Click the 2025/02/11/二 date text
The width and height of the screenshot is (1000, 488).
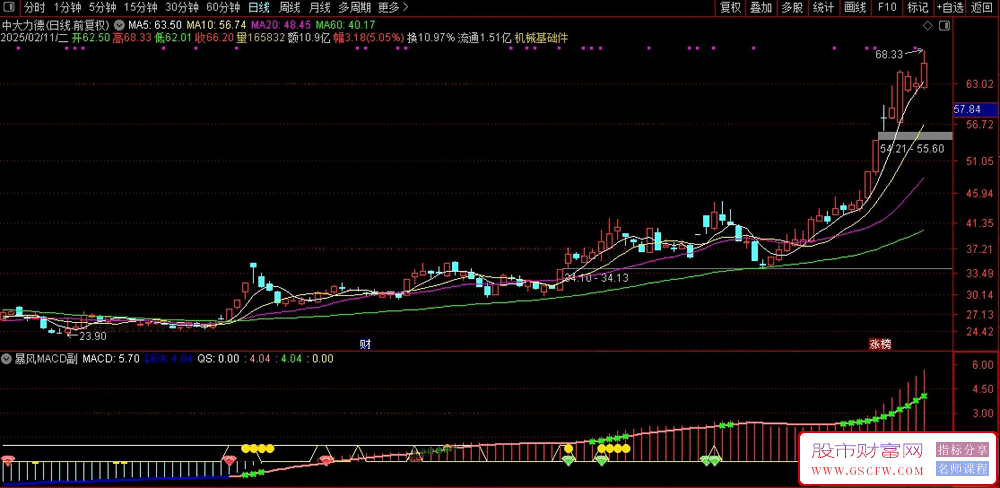click(35, 38)
